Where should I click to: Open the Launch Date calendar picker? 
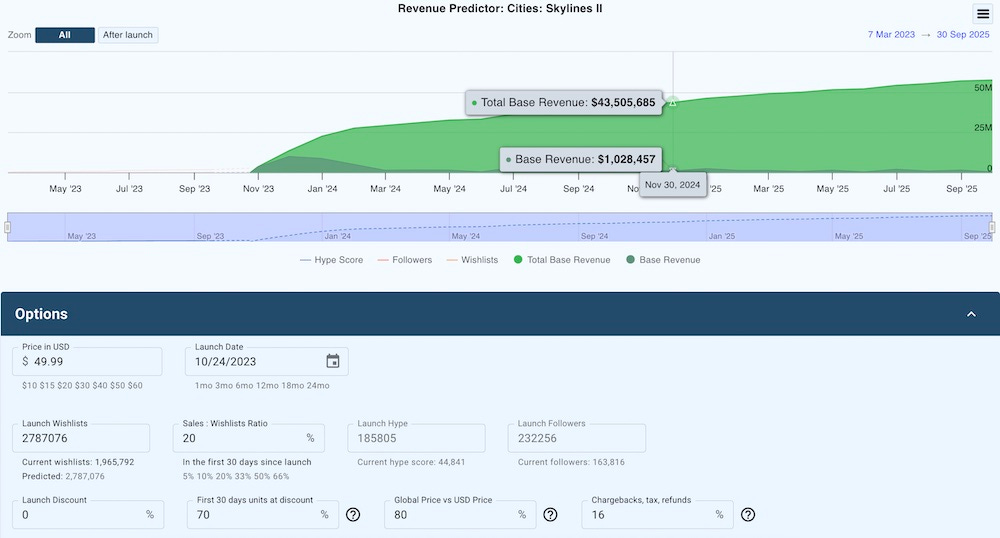[x=333, y=361]
